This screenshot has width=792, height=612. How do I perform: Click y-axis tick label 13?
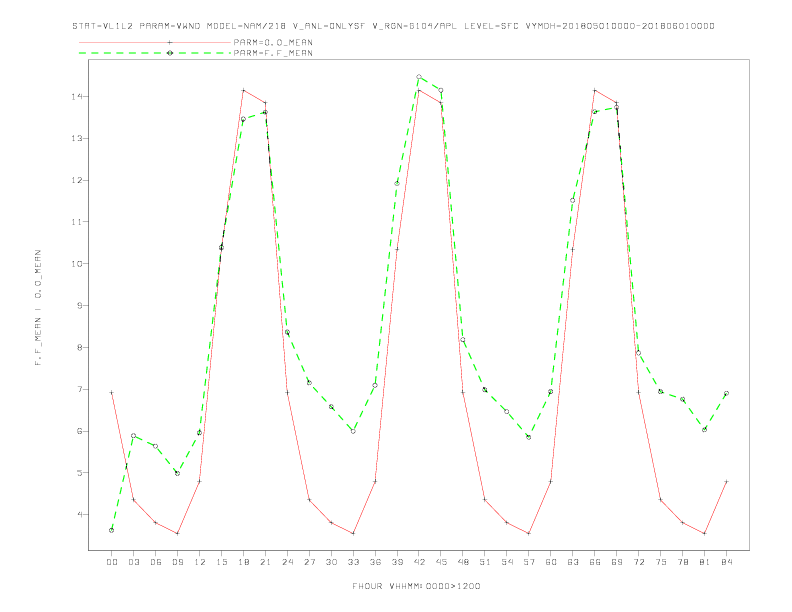77,138
